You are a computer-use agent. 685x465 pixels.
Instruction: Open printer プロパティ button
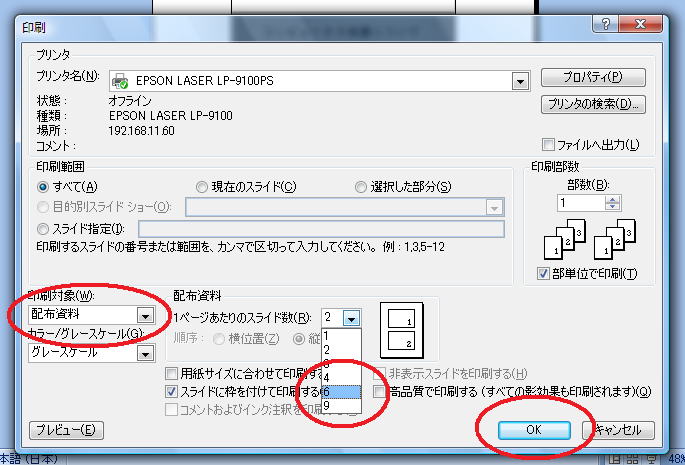[x=593, y=77]
